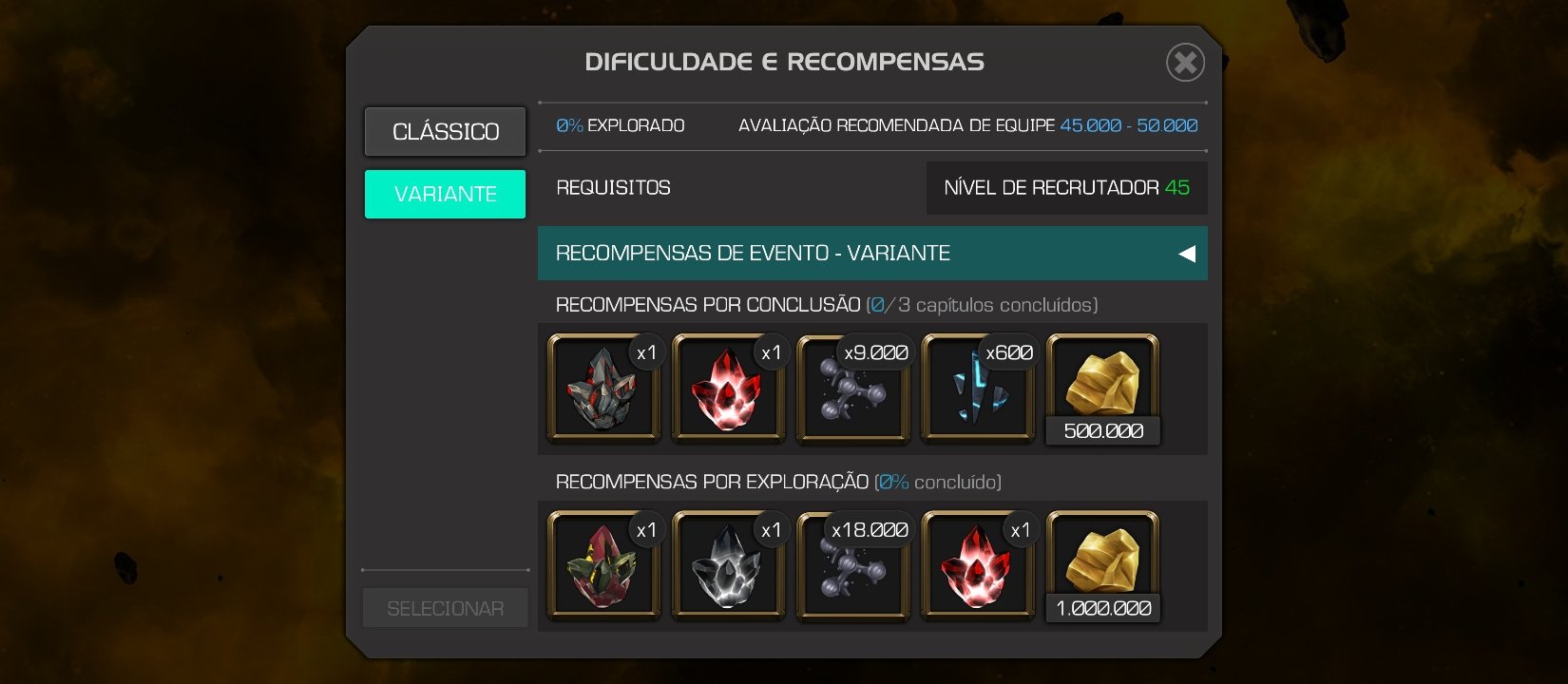Open the gray-red crystal completion reward
The width and height of the screenshot is (1568, 684).
coord(604,389)
